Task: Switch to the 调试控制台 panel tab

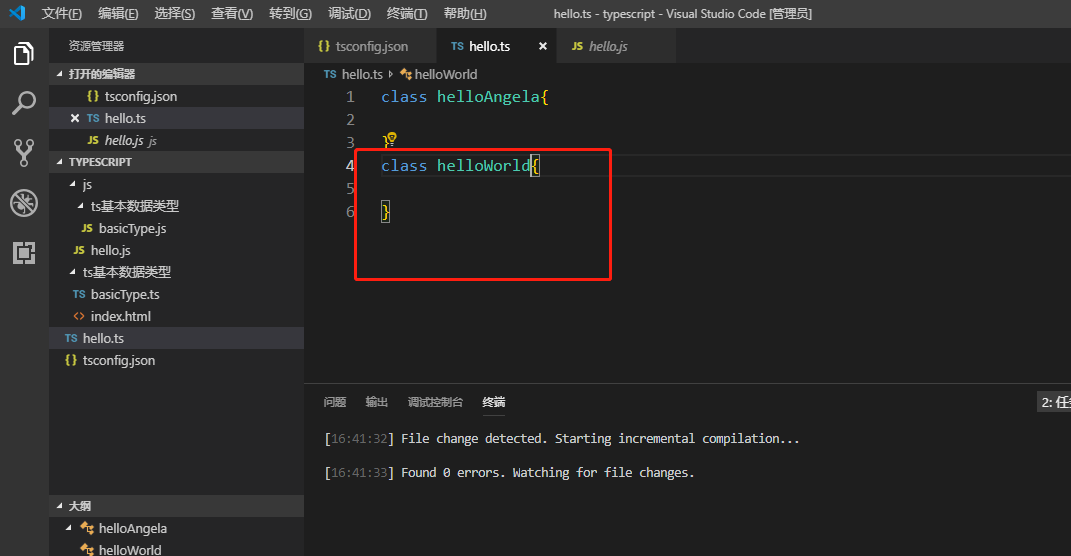Action: tap(435, 402)
